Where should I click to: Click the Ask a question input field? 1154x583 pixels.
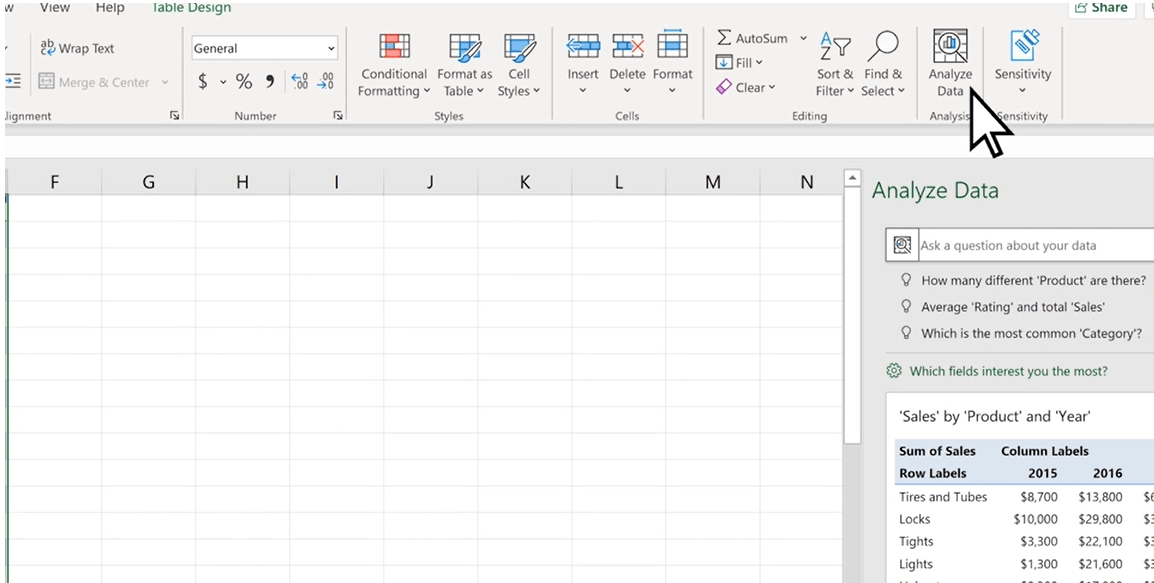pyautogui.click(x=1036, y=245)
